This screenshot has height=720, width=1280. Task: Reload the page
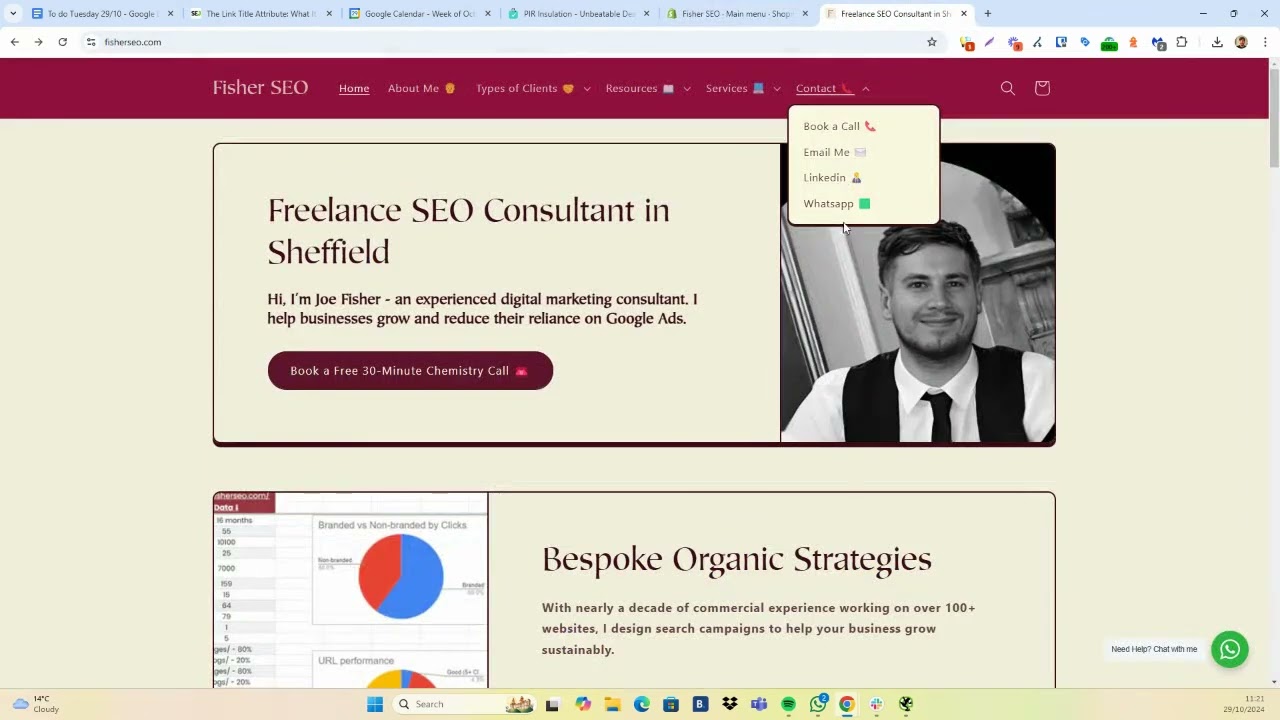point(62,42)
